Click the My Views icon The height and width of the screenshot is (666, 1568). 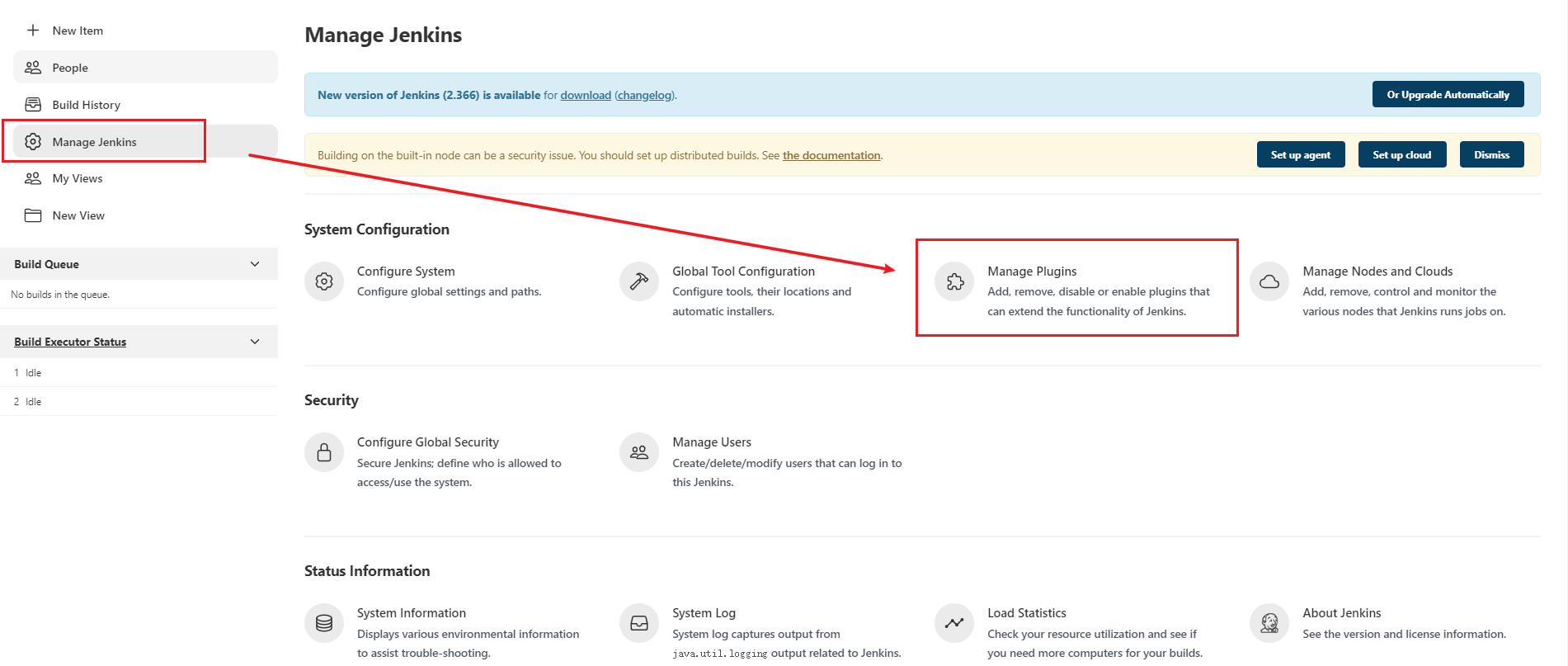(x=33, y=178)
